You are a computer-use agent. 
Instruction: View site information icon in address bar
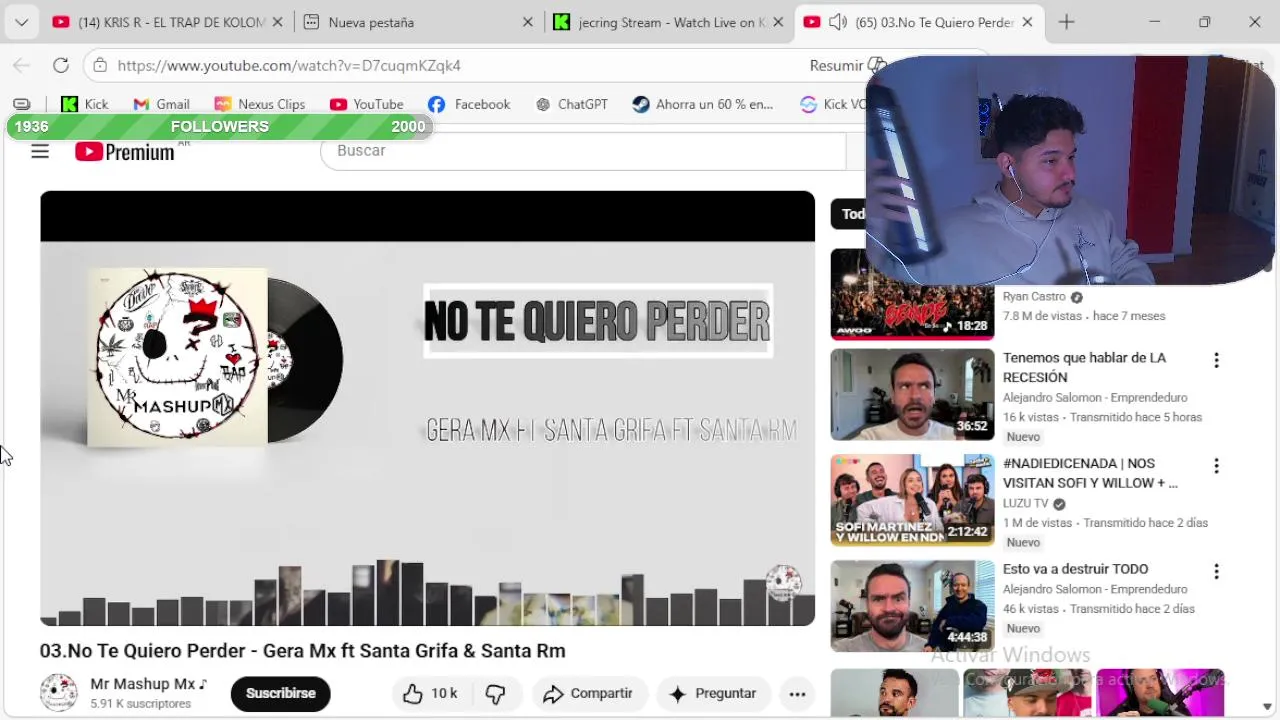(98, 65)
